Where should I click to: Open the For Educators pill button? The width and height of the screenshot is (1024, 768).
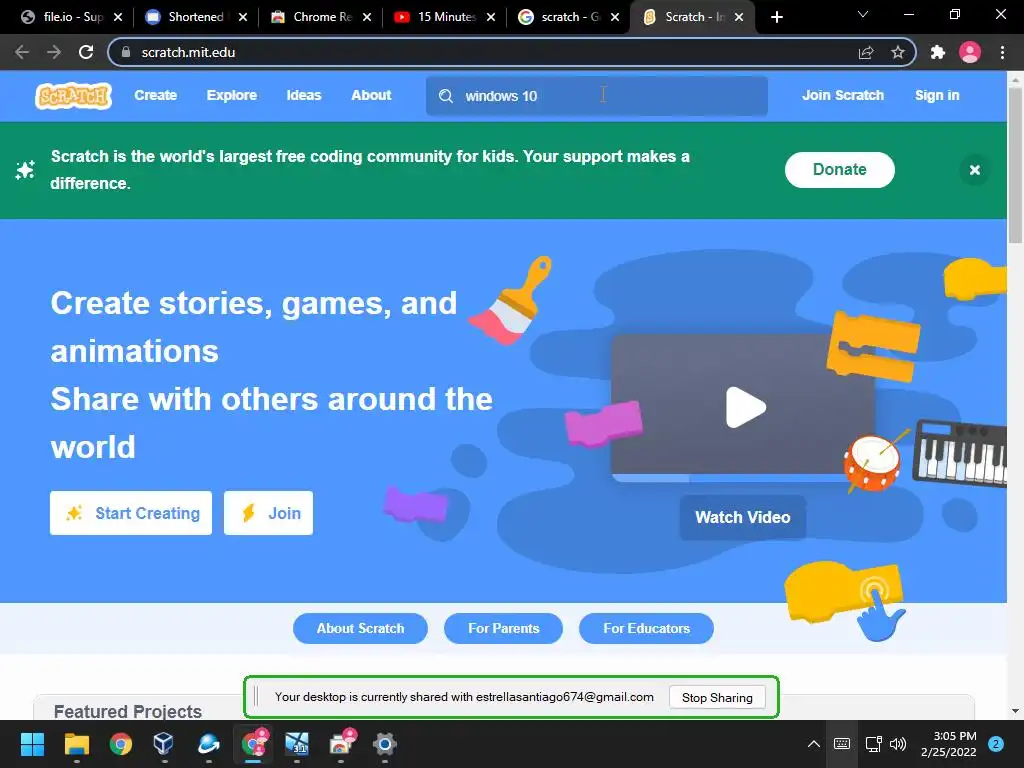[x=646, y=628]
